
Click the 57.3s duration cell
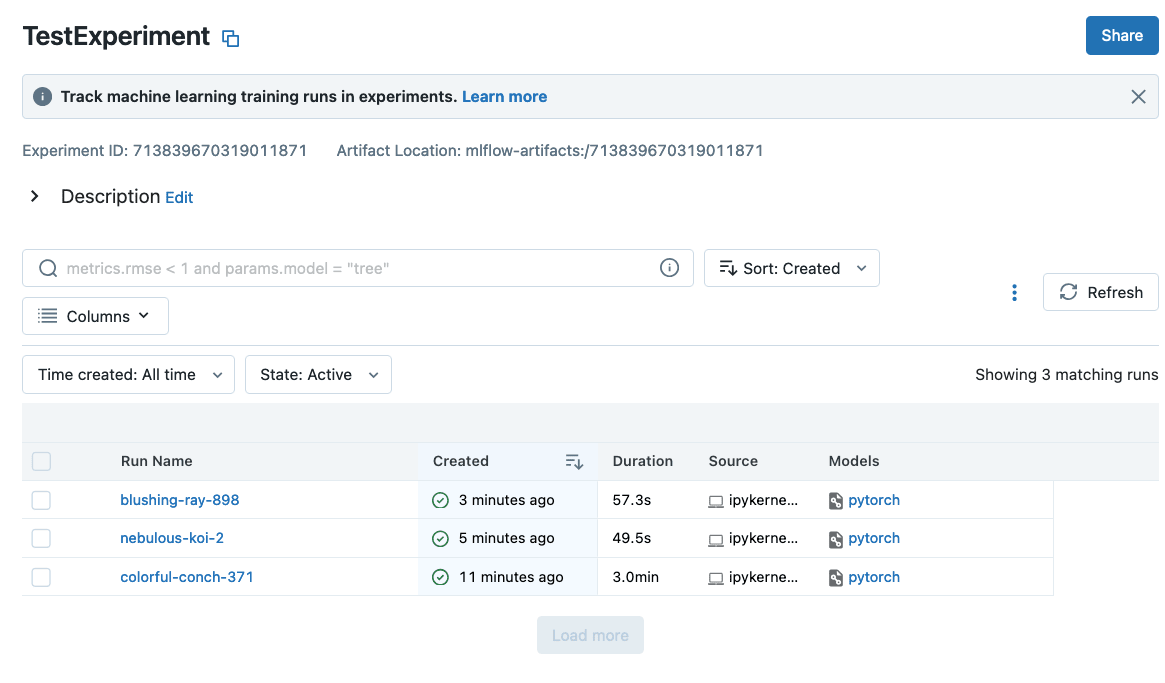(632, 500)
